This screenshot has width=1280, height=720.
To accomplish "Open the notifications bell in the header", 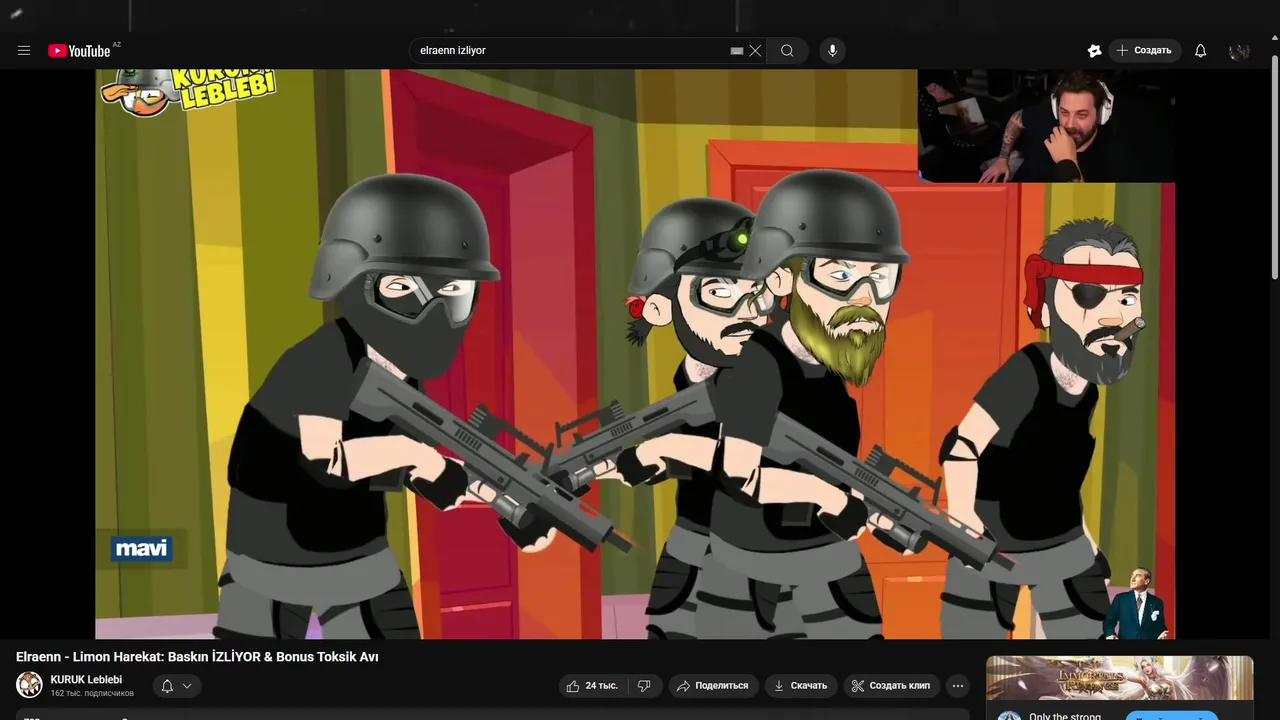I will click(x=1200, y=51).
